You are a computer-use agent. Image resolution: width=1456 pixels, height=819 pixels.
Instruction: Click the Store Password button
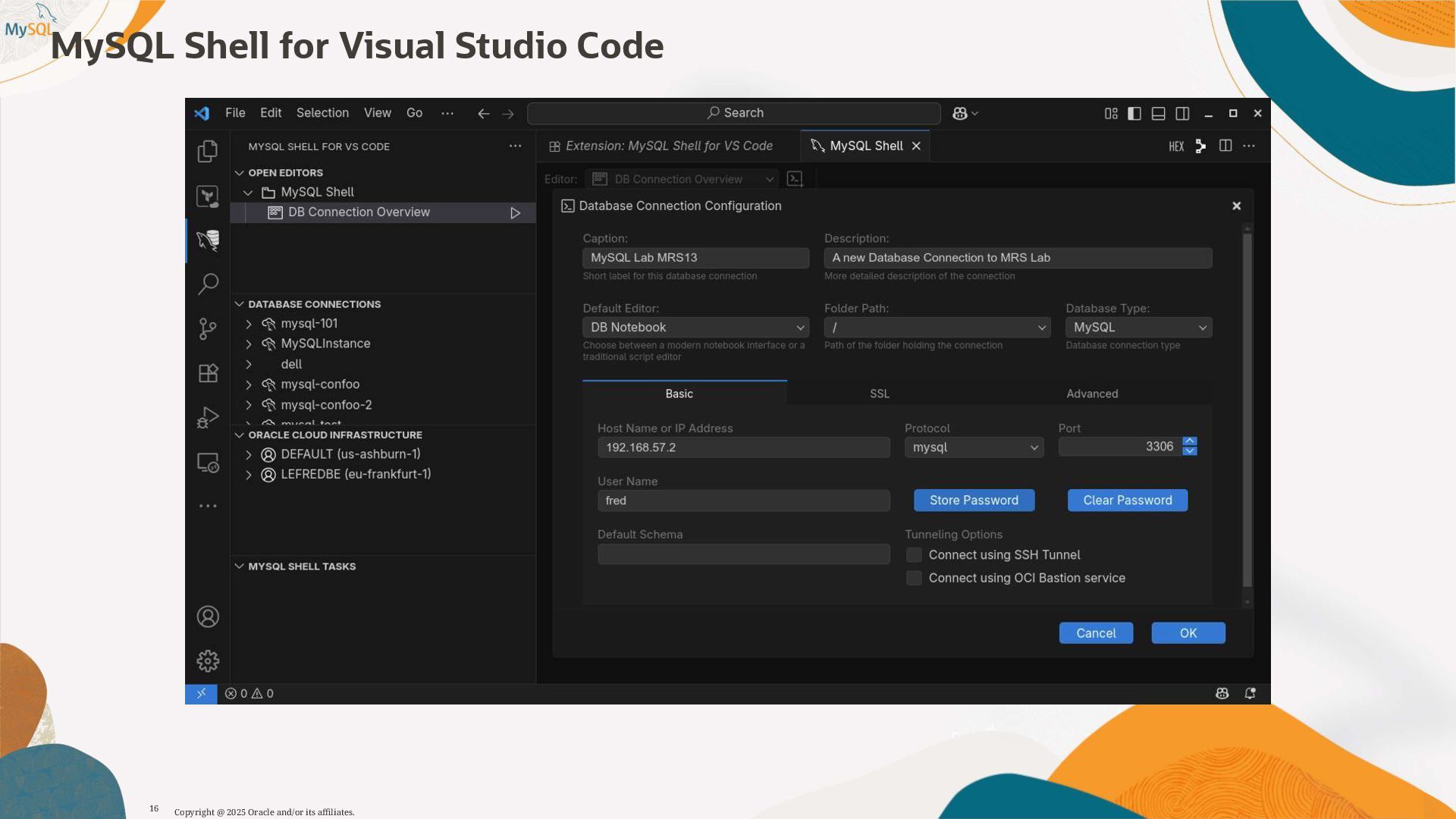tap(974, 500)
